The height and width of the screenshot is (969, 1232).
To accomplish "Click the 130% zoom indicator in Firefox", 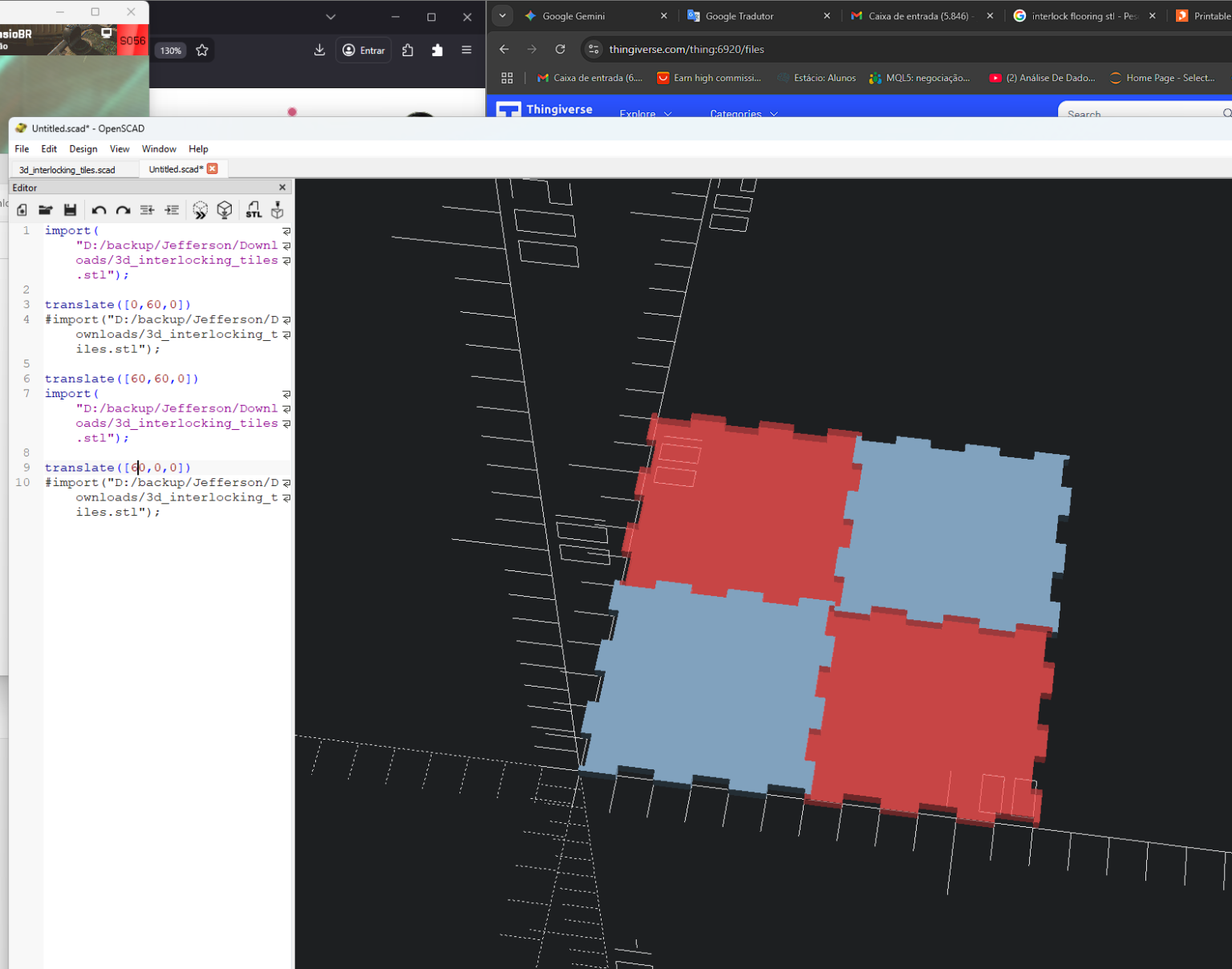I will tap(171, 51).
